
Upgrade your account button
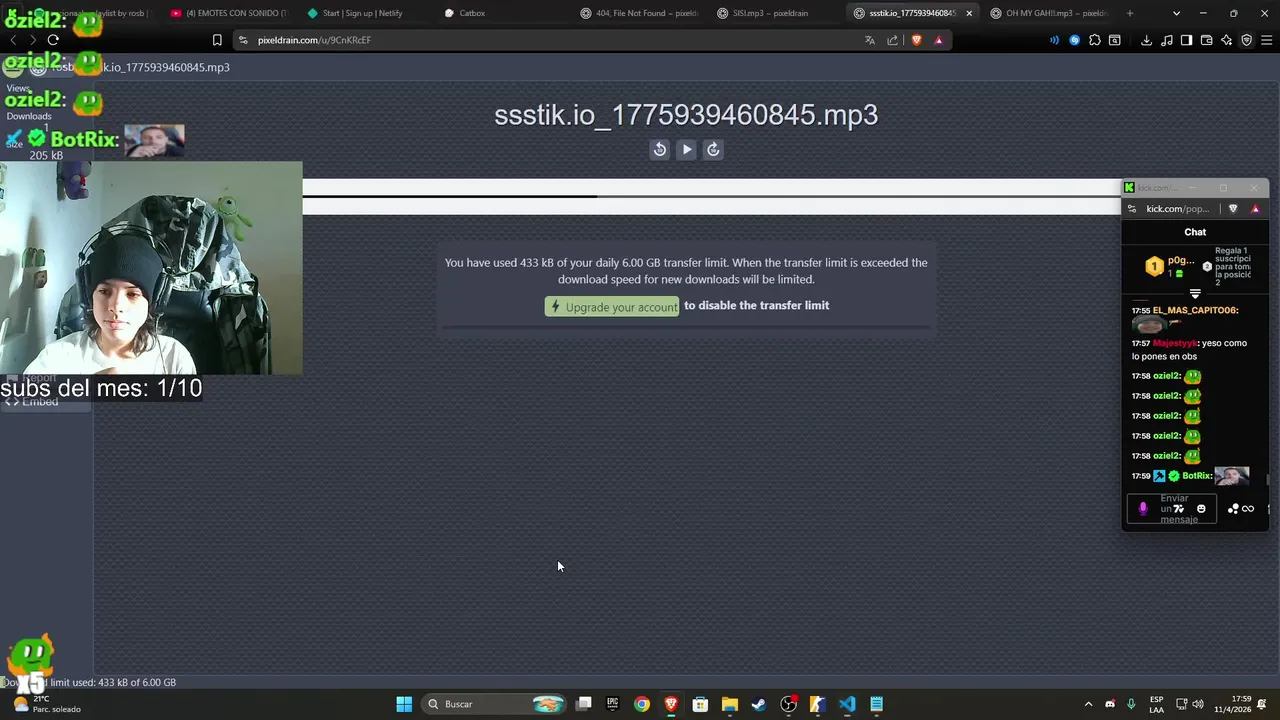click(x=612, y=306)
